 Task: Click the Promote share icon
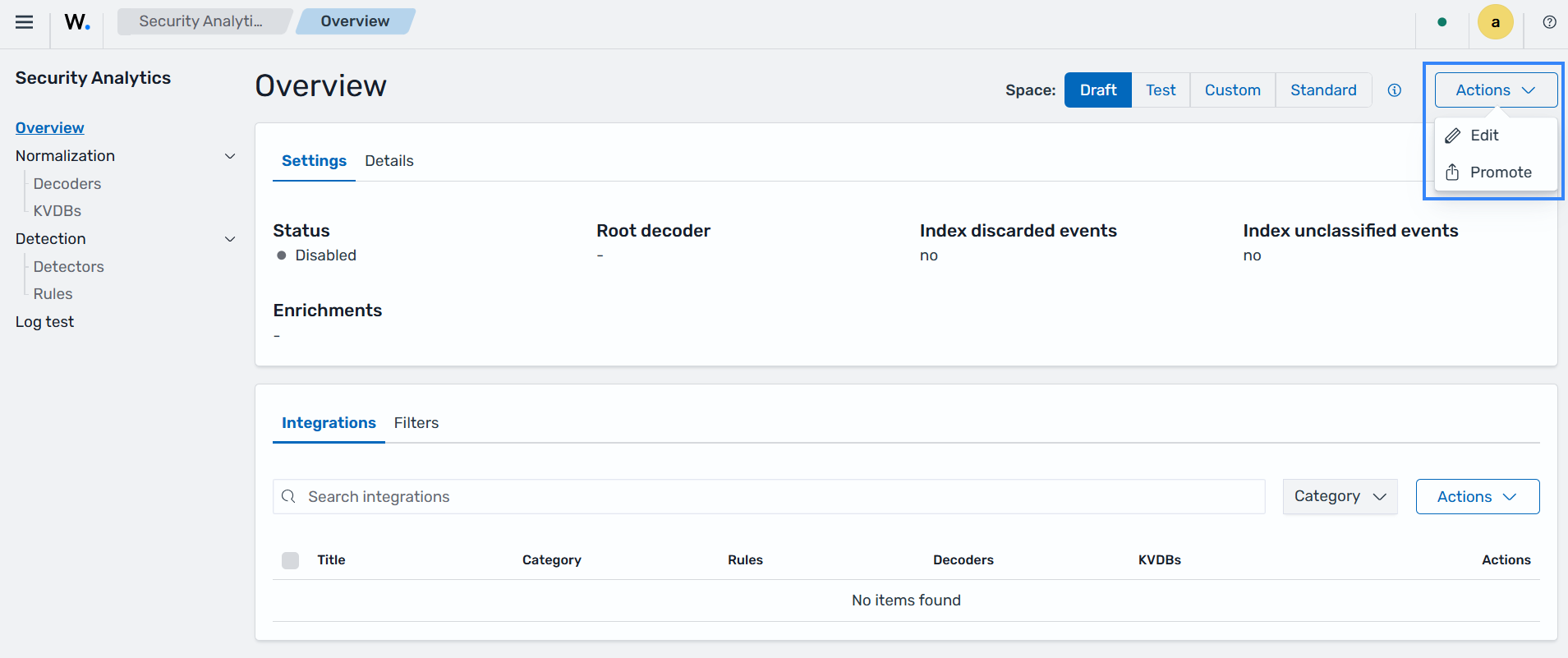pos(1452,173)
